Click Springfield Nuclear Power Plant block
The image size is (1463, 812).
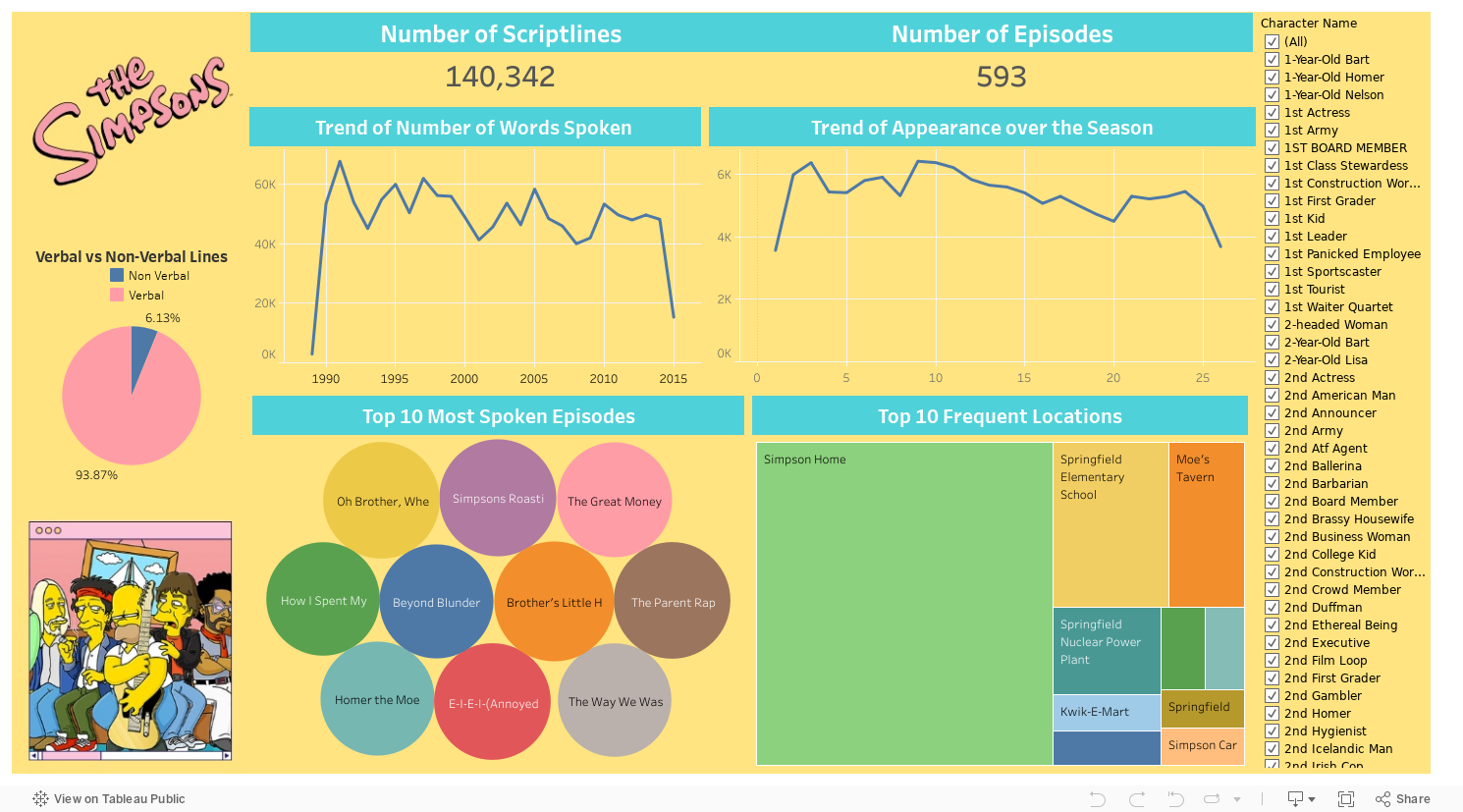coord(1107,651)
